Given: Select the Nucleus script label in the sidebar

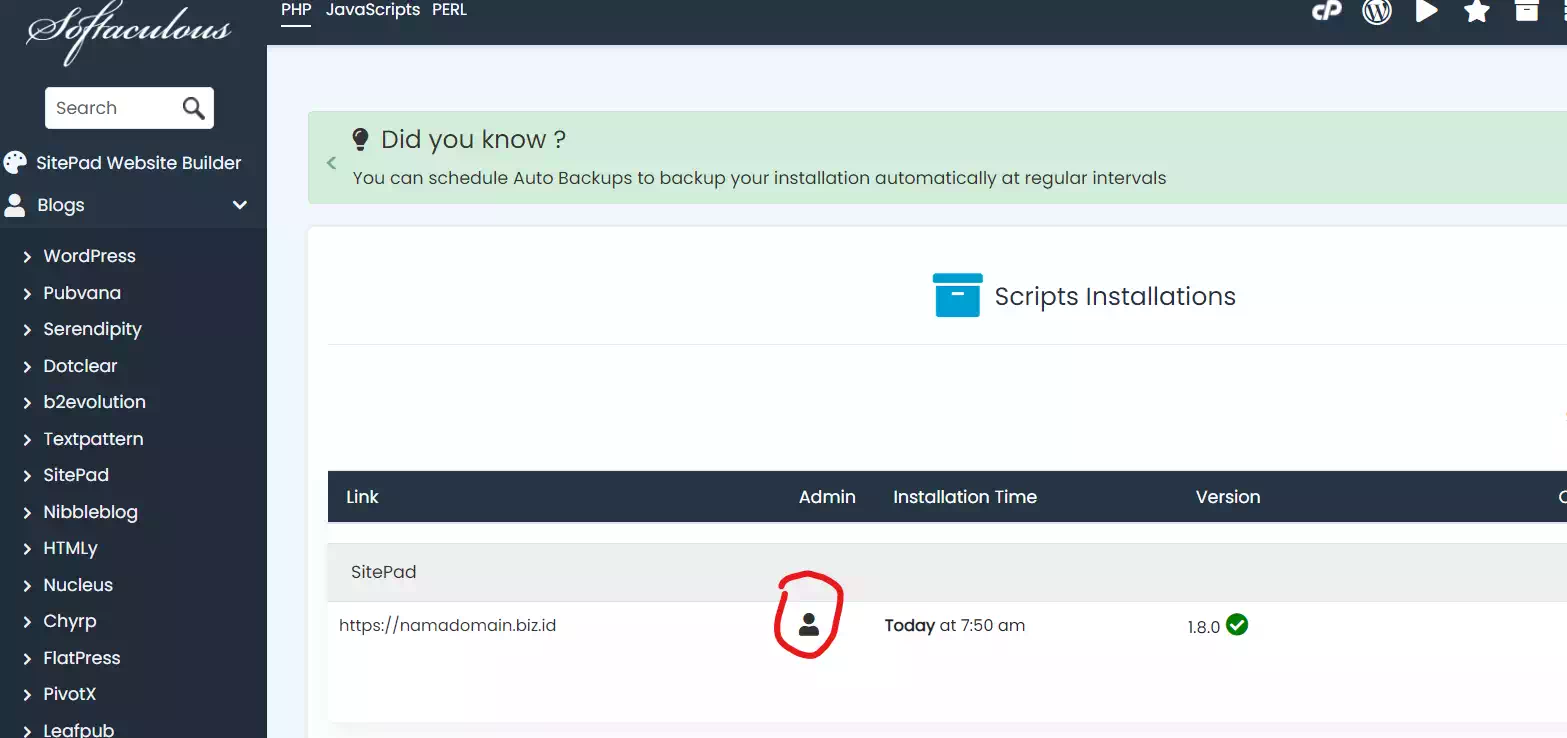Looking at the screenshot, I should coord(78,585).
